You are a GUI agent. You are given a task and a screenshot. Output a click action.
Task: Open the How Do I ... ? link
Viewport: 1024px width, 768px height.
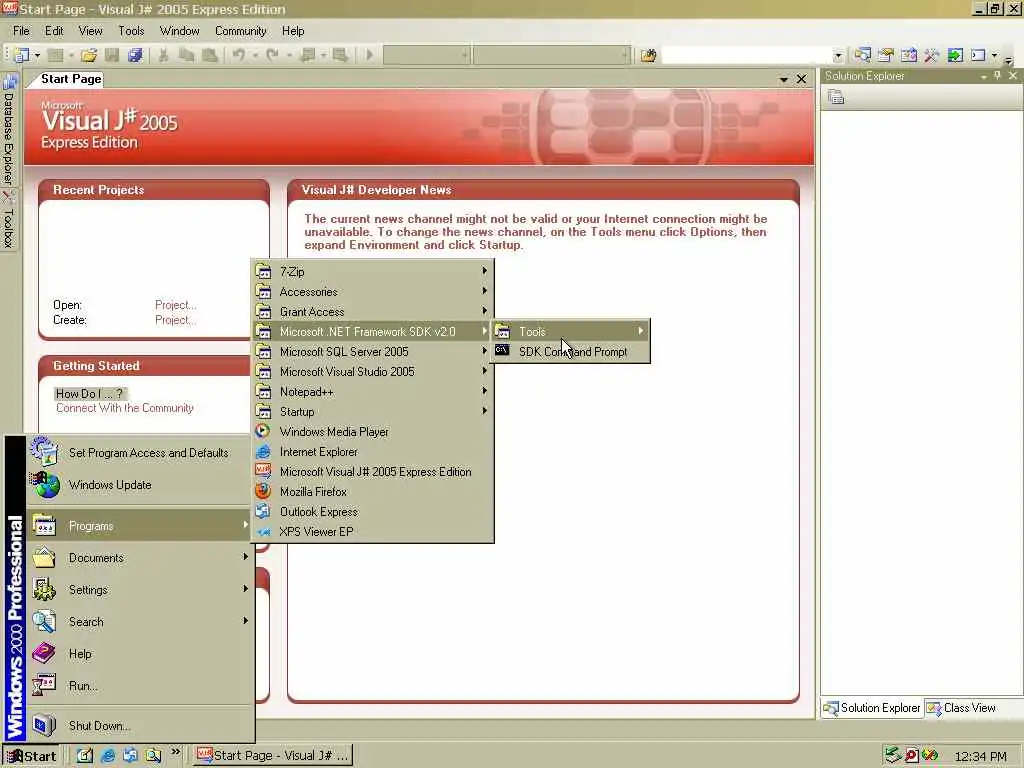pos(89,394)
